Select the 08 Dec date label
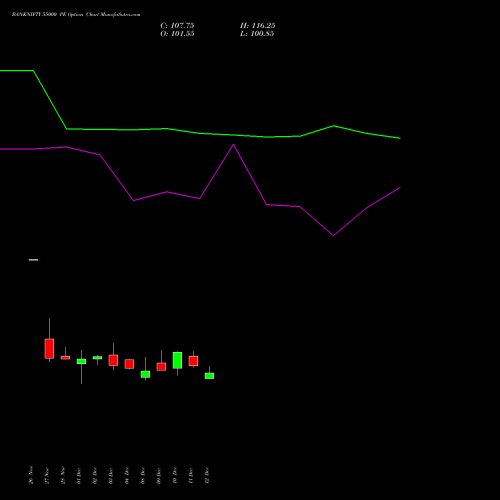Image resolution: width=500 pixels, height=500 pixels. click(143, 475)
